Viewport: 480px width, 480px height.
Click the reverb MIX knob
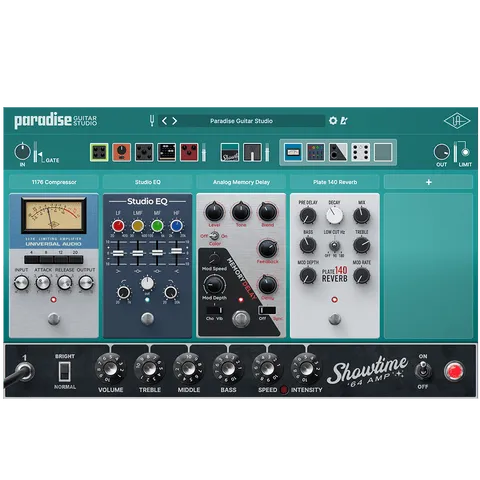click(x=362, y=215)
